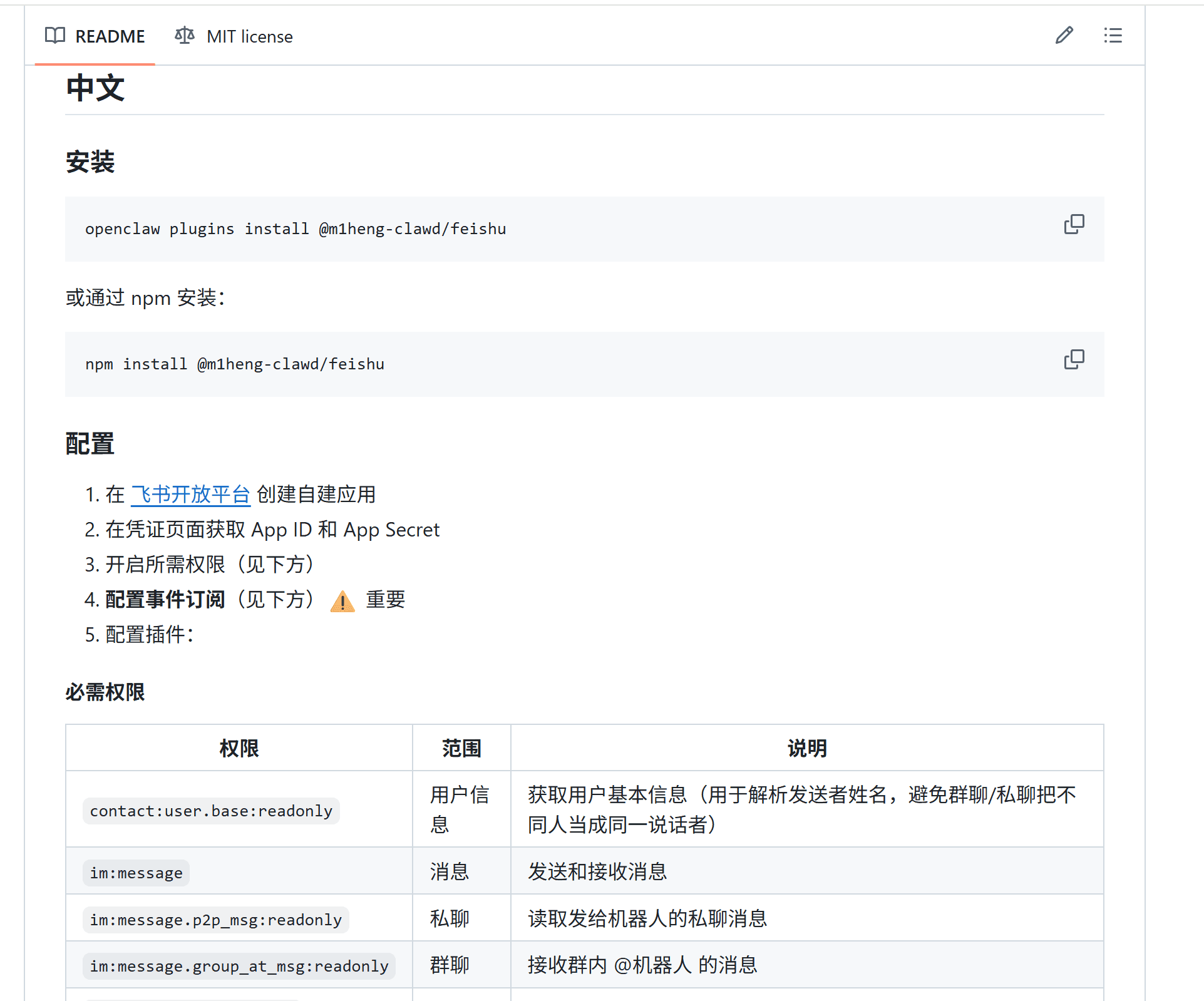The image size is (1204, 1001).
Task: Click the 权限 table column header
Action: pyautogui.click(x=239, y=748)
